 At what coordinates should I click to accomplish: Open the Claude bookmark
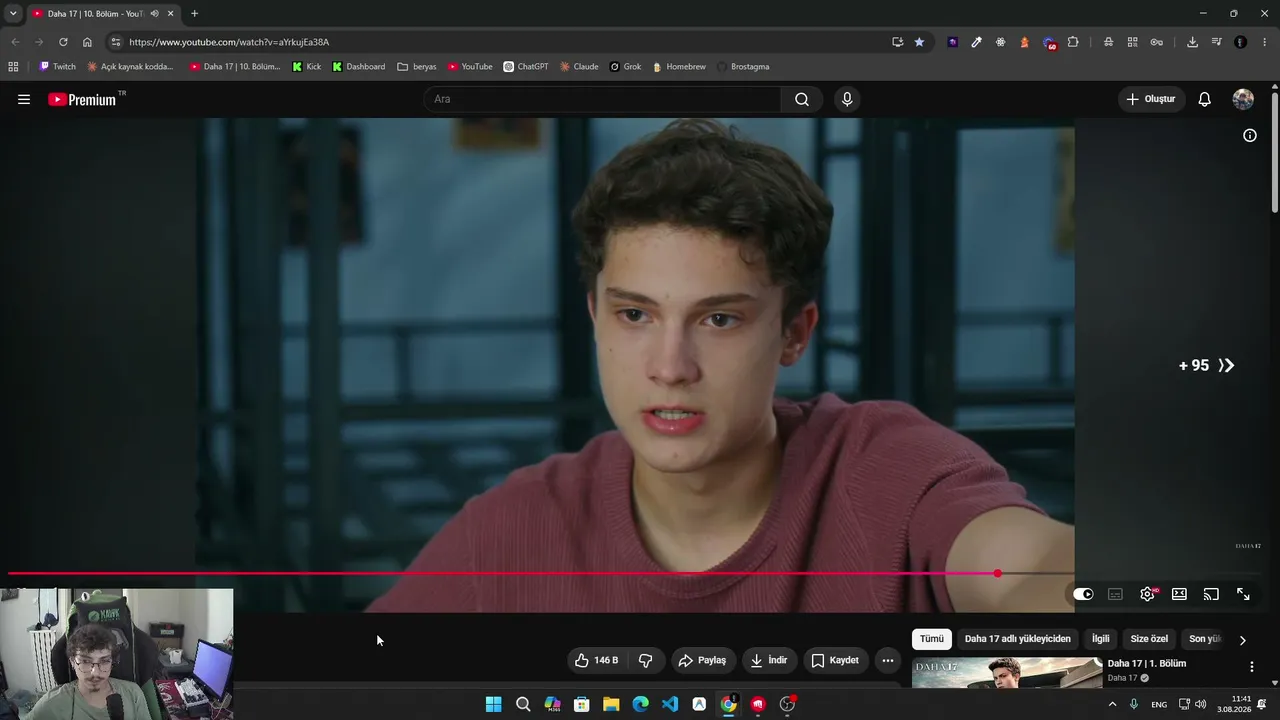pyautogui.click(x=579, y=67)
